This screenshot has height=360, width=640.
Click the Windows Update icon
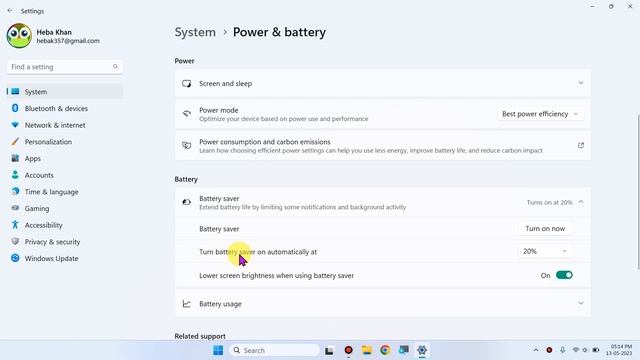(15, 258)
